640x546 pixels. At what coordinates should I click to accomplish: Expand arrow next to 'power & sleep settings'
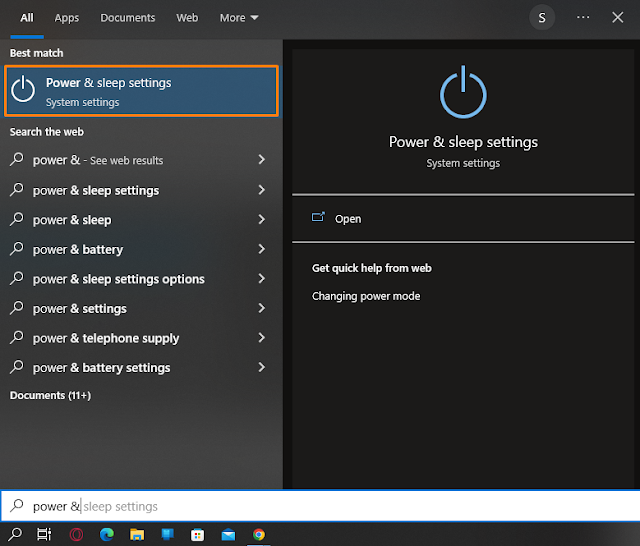click(x=262, y=190)
